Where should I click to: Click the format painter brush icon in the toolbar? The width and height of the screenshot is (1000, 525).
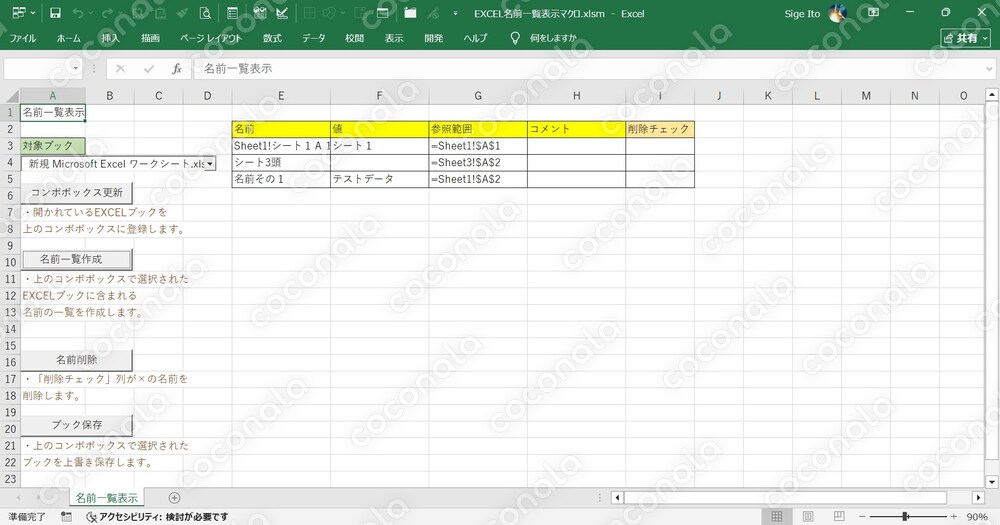[182, 13]
